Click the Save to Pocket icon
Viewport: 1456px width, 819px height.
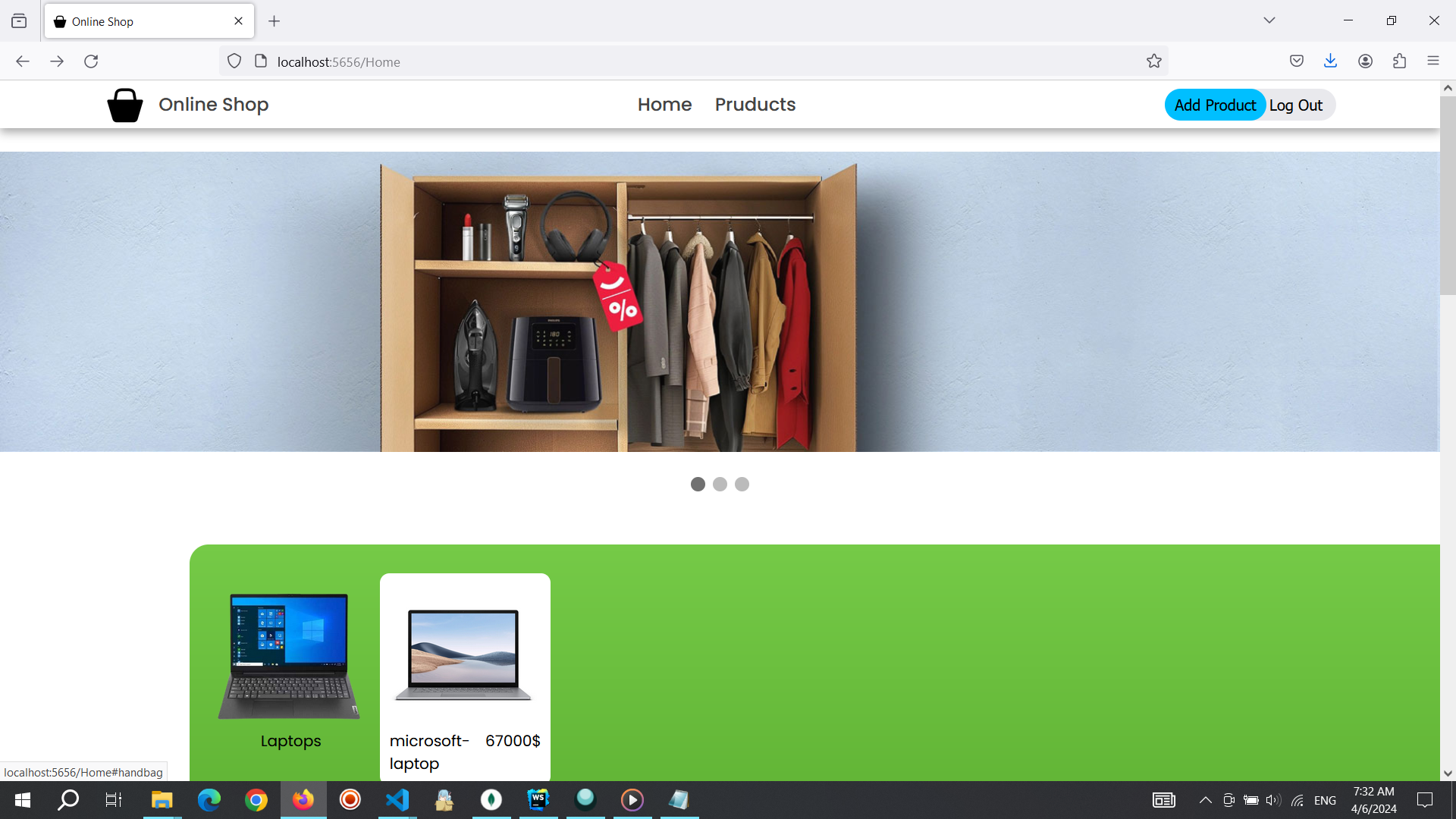[x=1296, y=61]
